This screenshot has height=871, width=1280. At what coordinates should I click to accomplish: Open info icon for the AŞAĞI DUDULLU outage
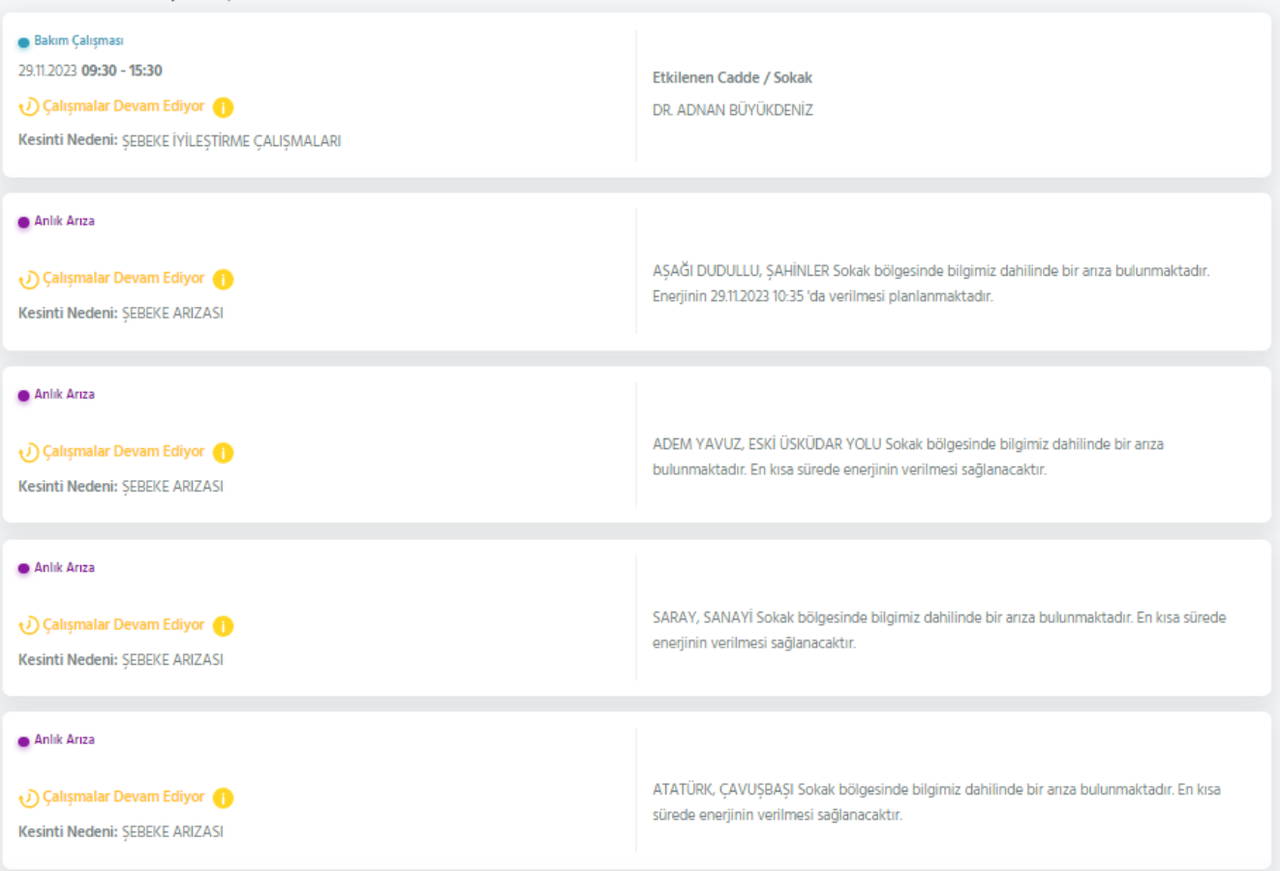click(x=223, y=279)
